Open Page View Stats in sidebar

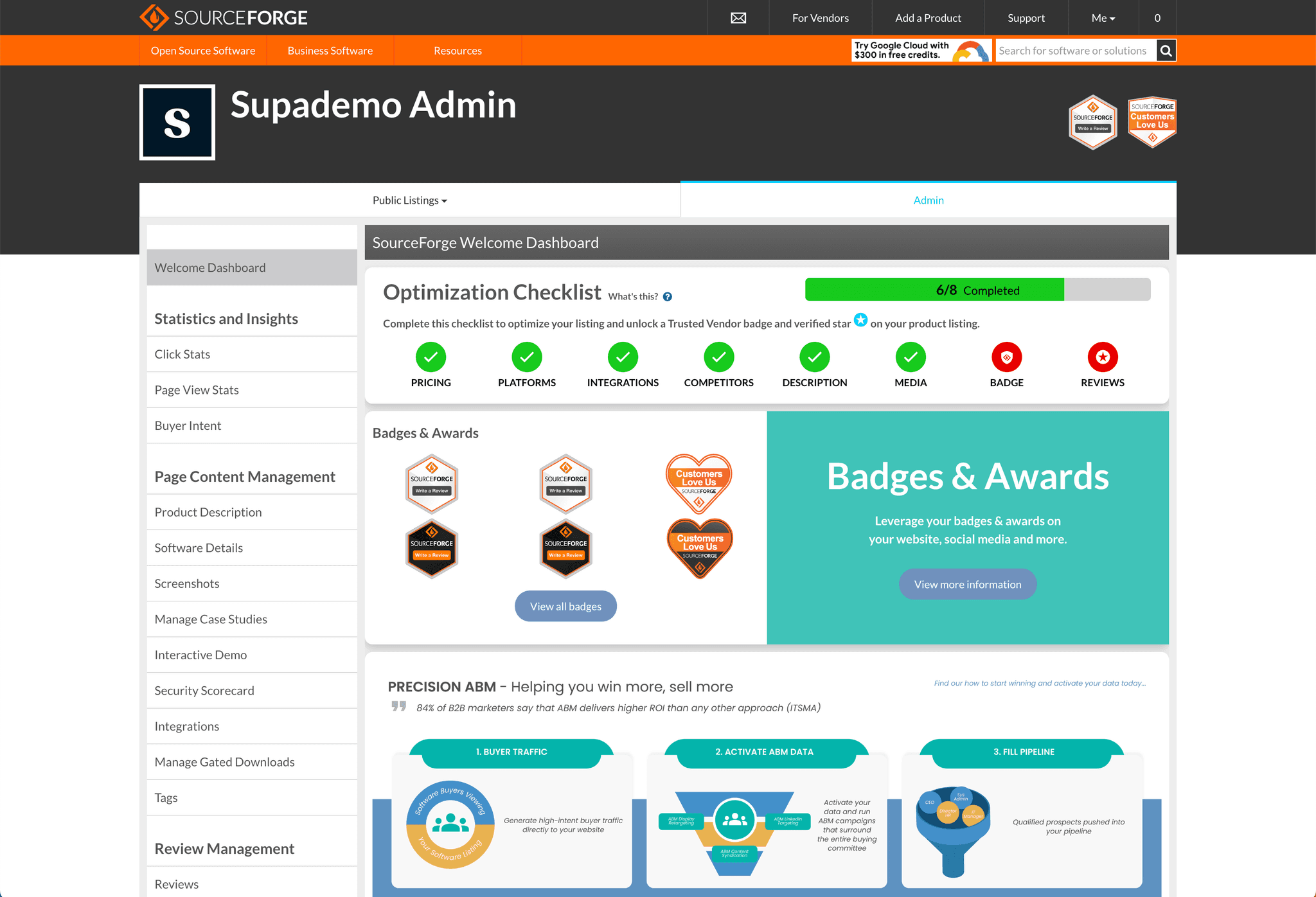pos(252,390)
